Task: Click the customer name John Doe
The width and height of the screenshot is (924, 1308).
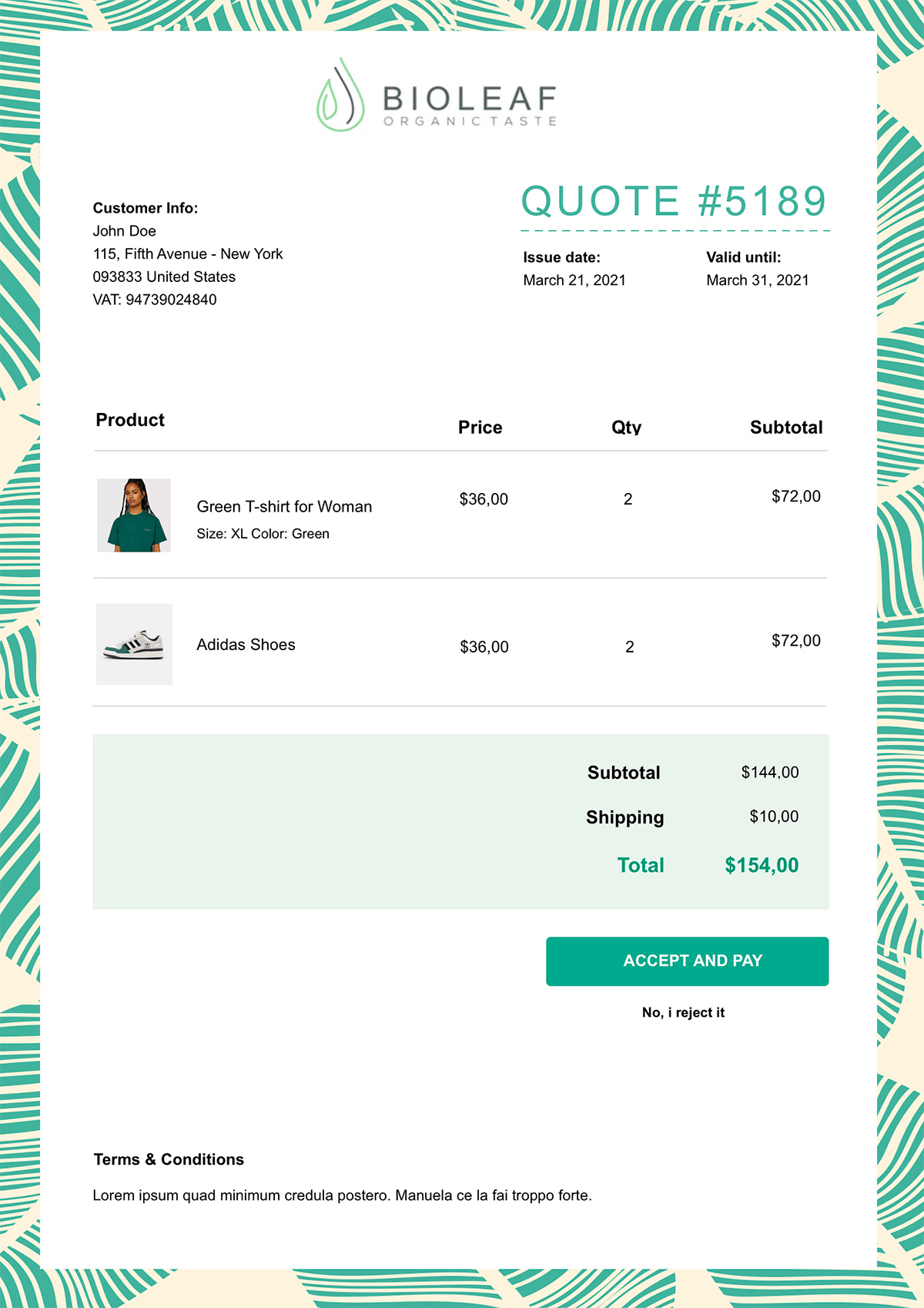Action: 125,231
